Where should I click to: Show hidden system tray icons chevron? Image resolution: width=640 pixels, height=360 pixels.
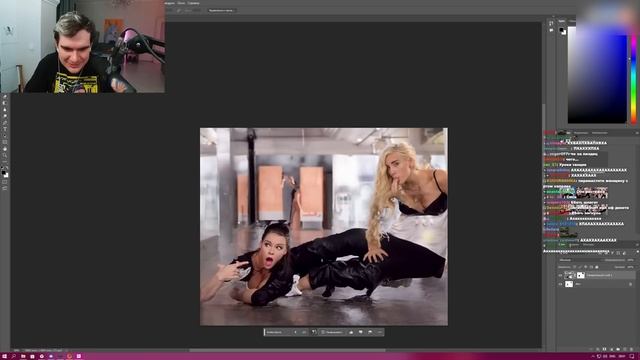593,356
